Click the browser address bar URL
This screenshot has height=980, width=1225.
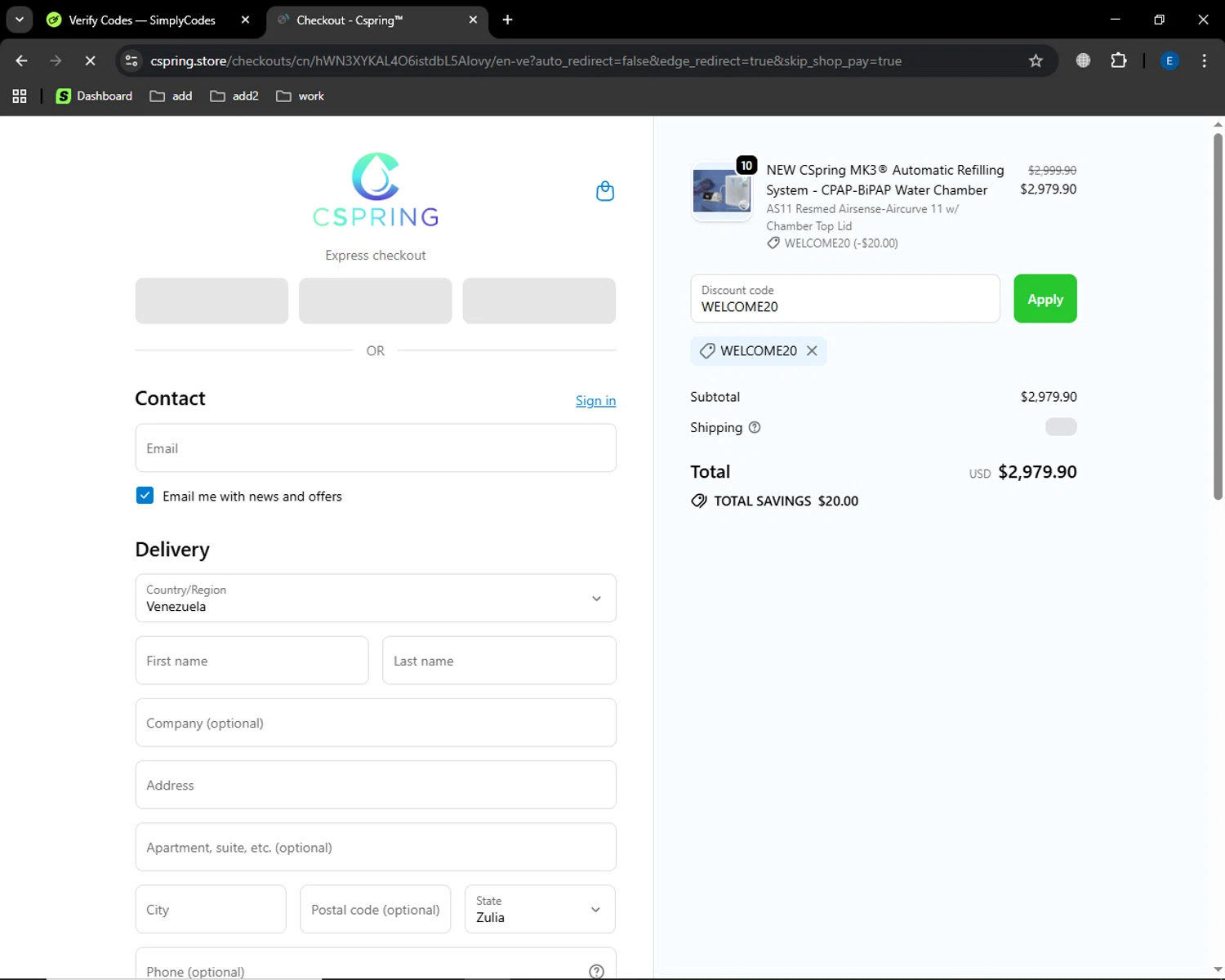coord(526,60)
